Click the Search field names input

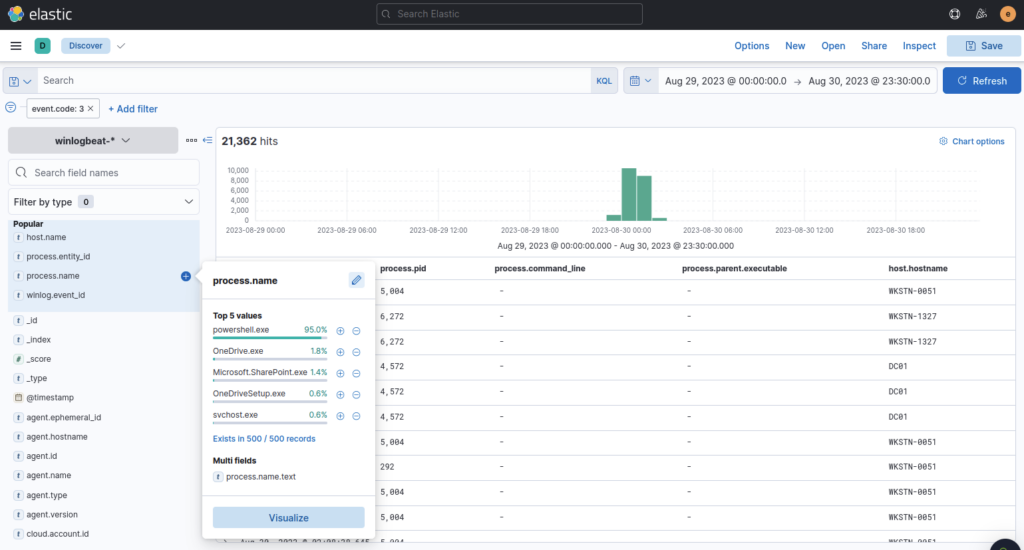[x=104, y=172]
